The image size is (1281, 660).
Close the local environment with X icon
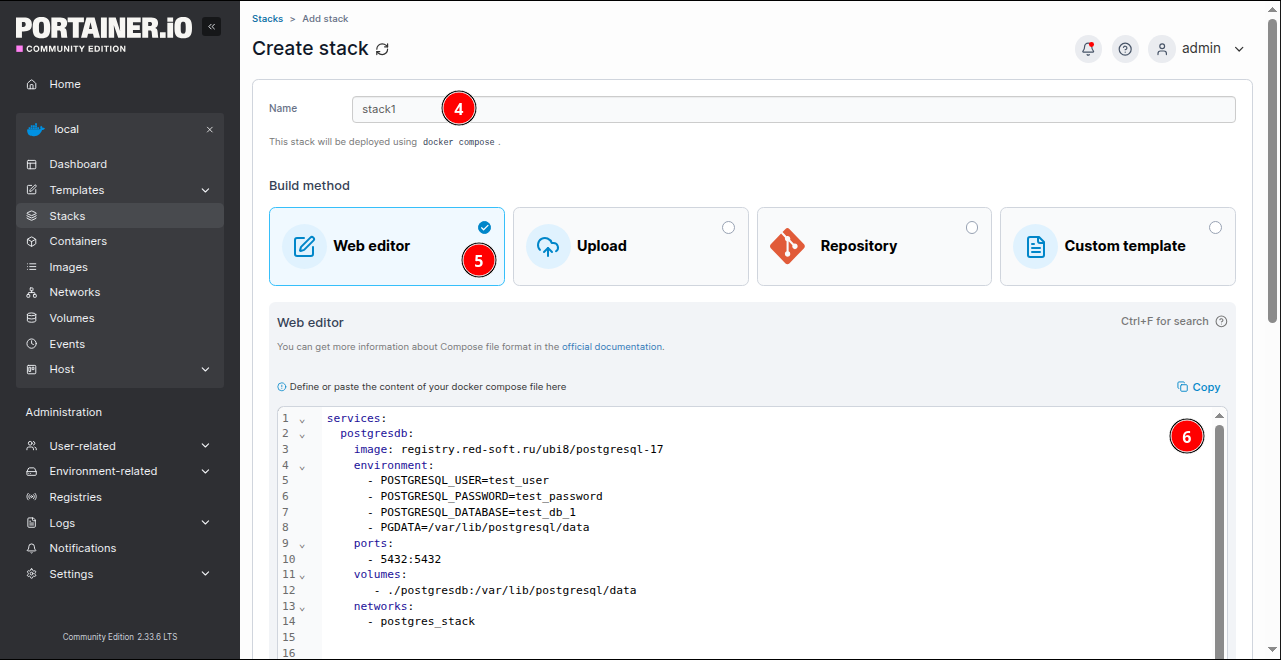(x=210, y=130)
